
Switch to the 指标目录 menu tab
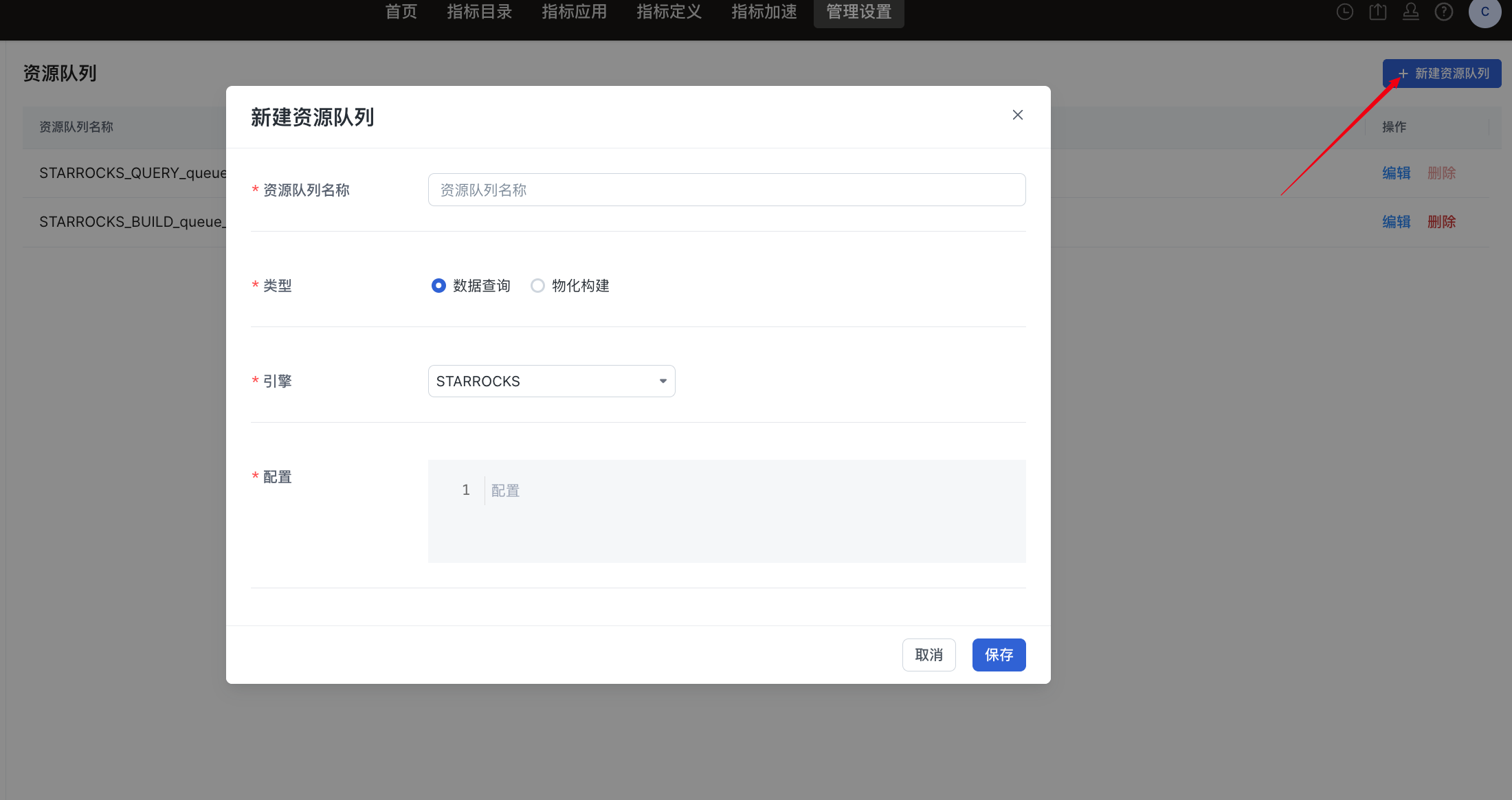479,12
